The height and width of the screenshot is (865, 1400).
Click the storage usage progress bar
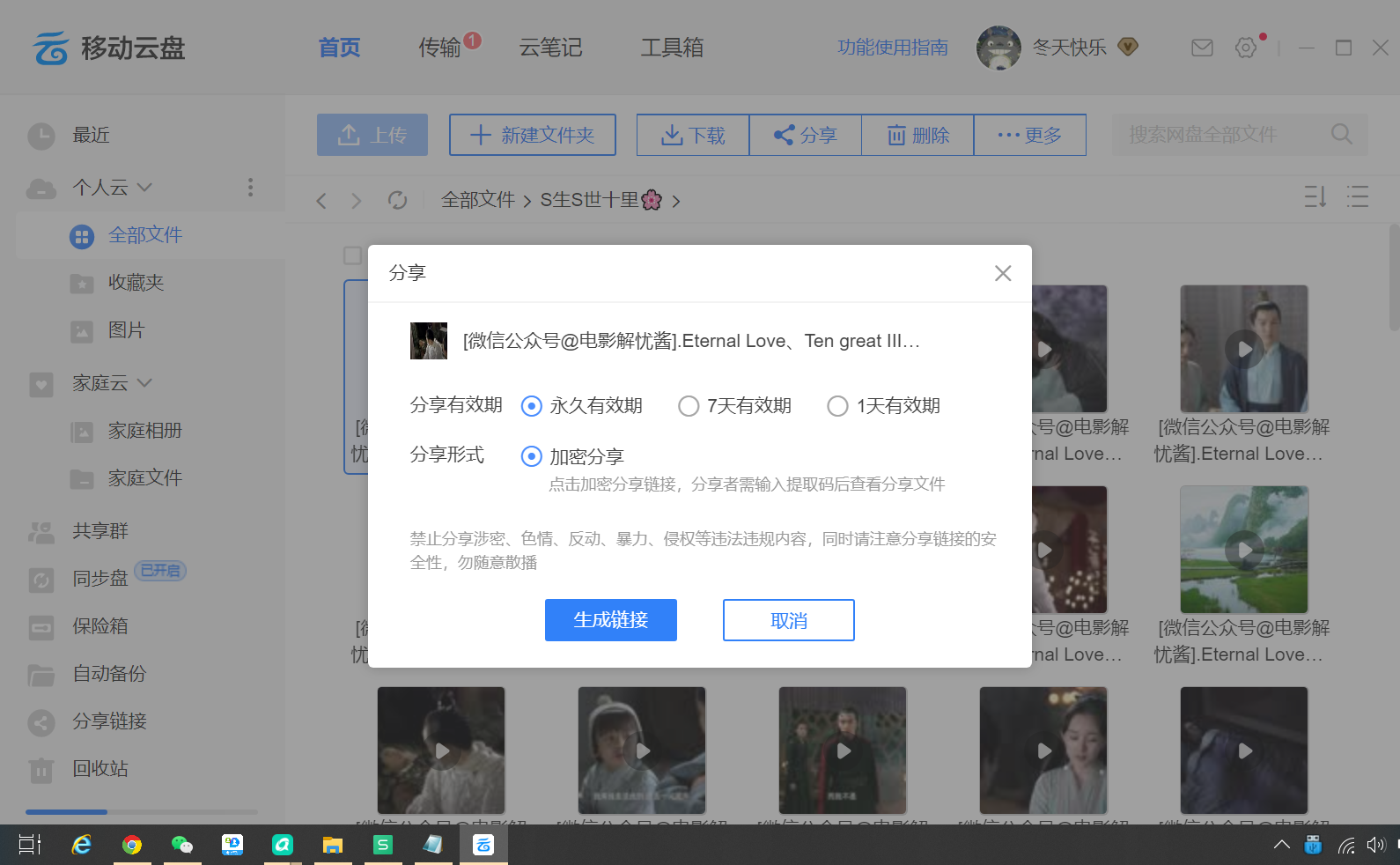(142, 811)
